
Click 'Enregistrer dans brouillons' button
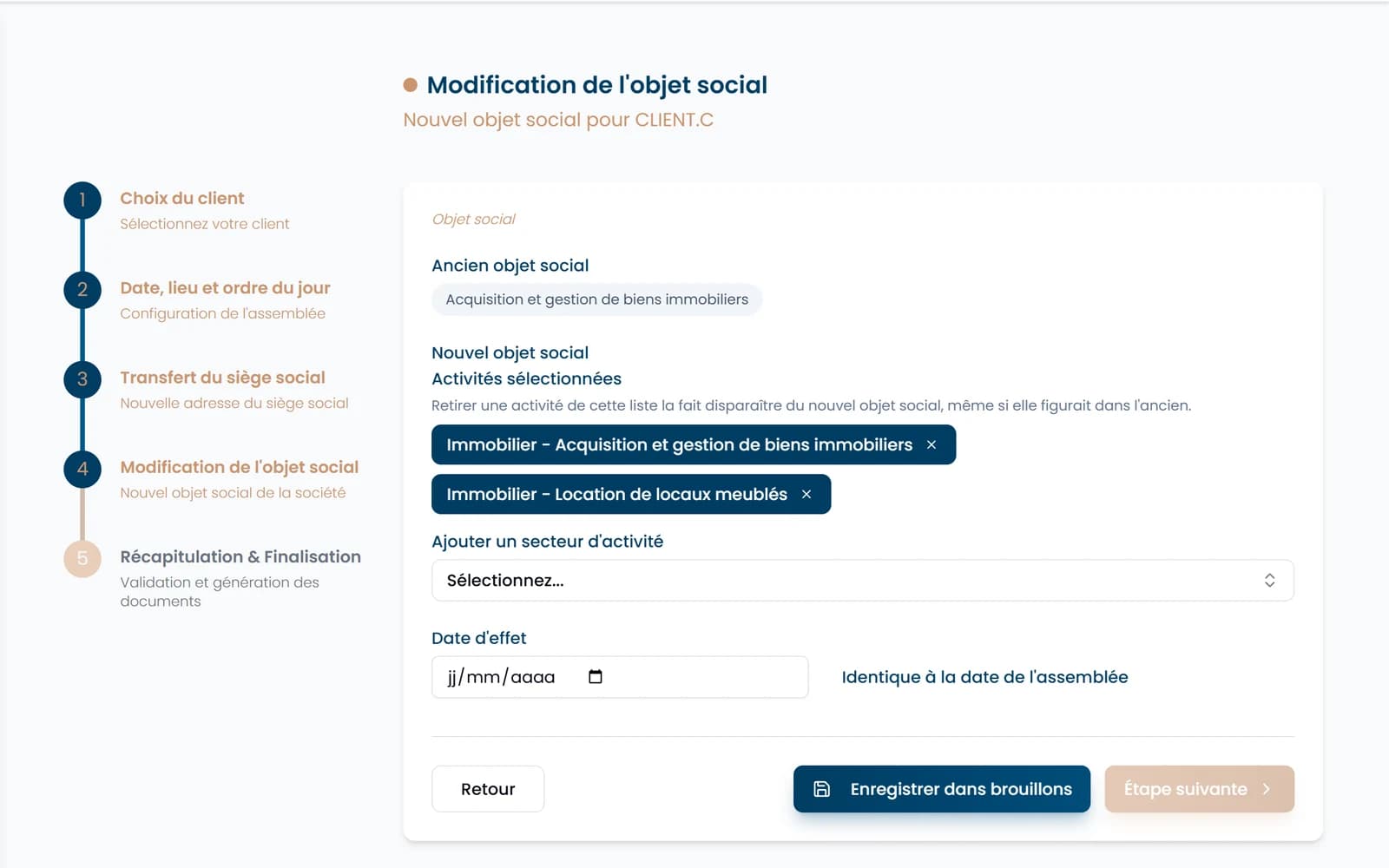(942, 789)
